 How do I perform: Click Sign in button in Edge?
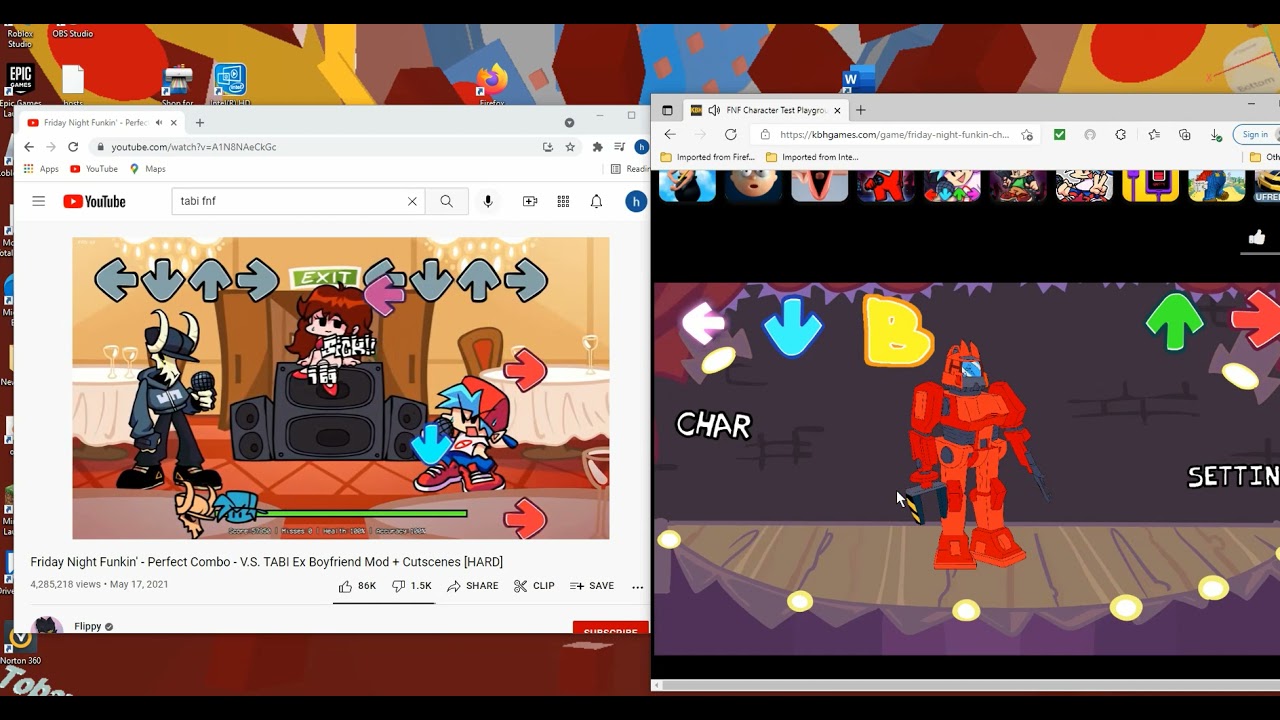coord(1254,135)
